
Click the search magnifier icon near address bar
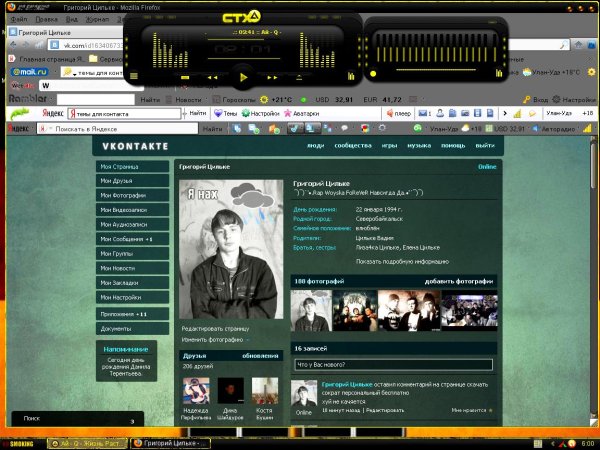pos(564,45)
